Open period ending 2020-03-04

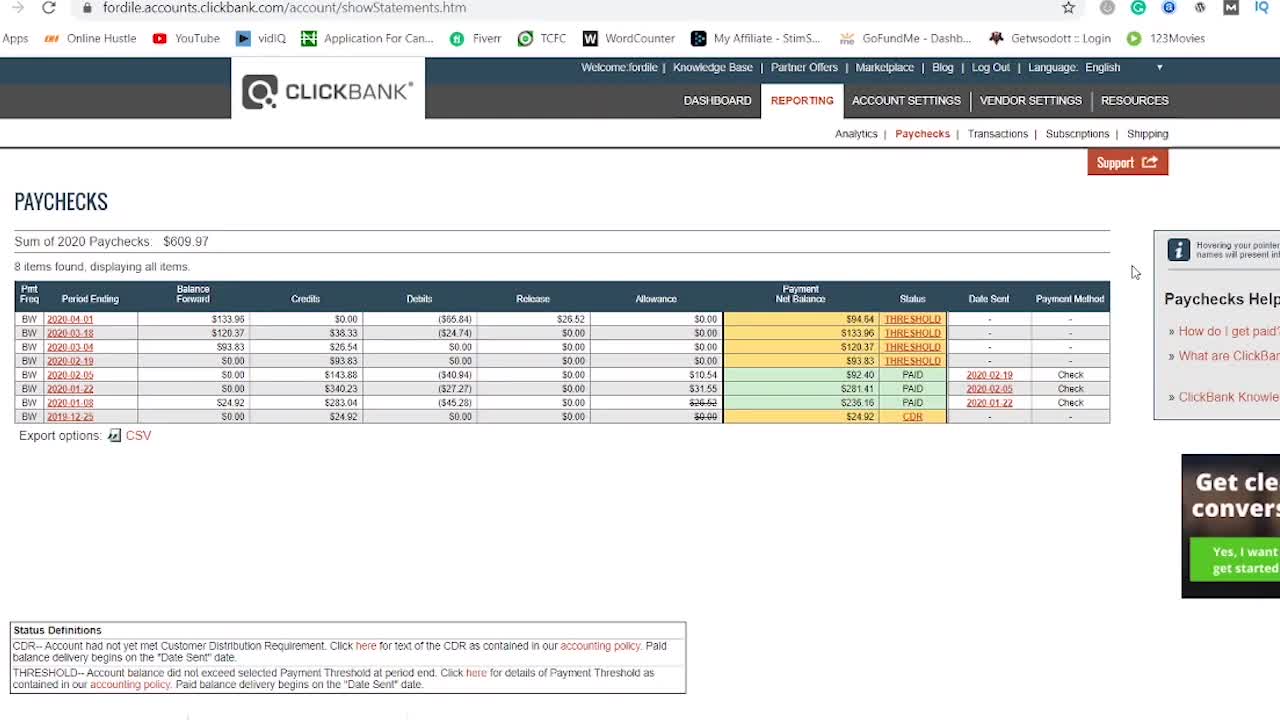click(x=70, y=348)
